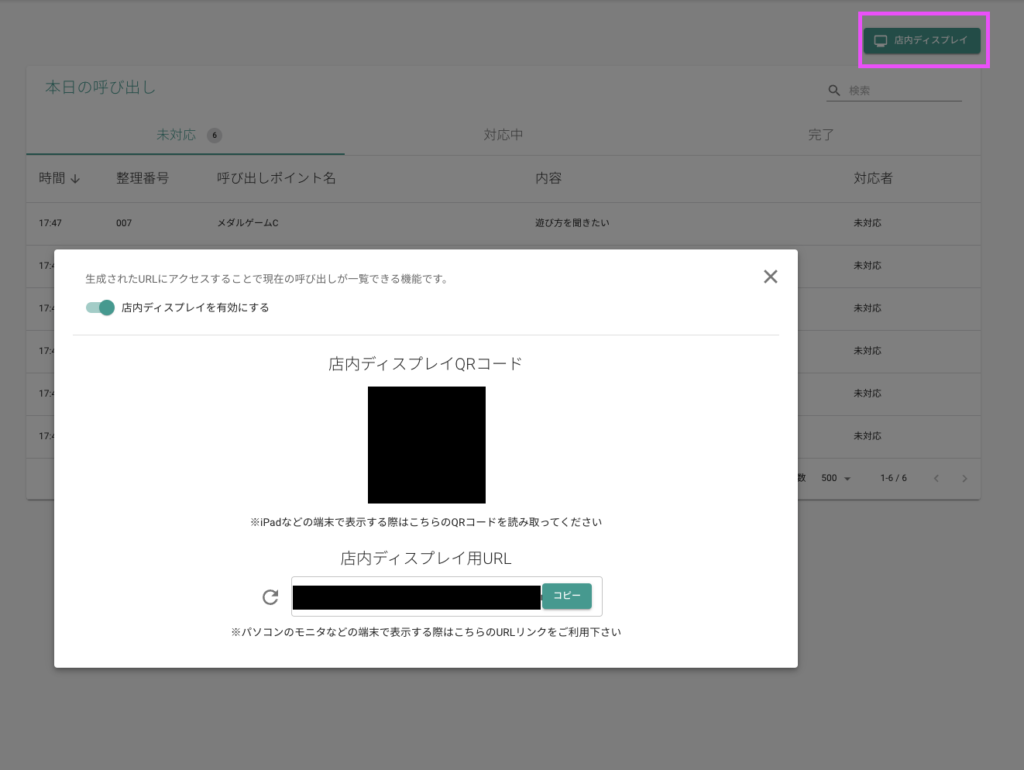Click 内容 column header

click(549, 178)
